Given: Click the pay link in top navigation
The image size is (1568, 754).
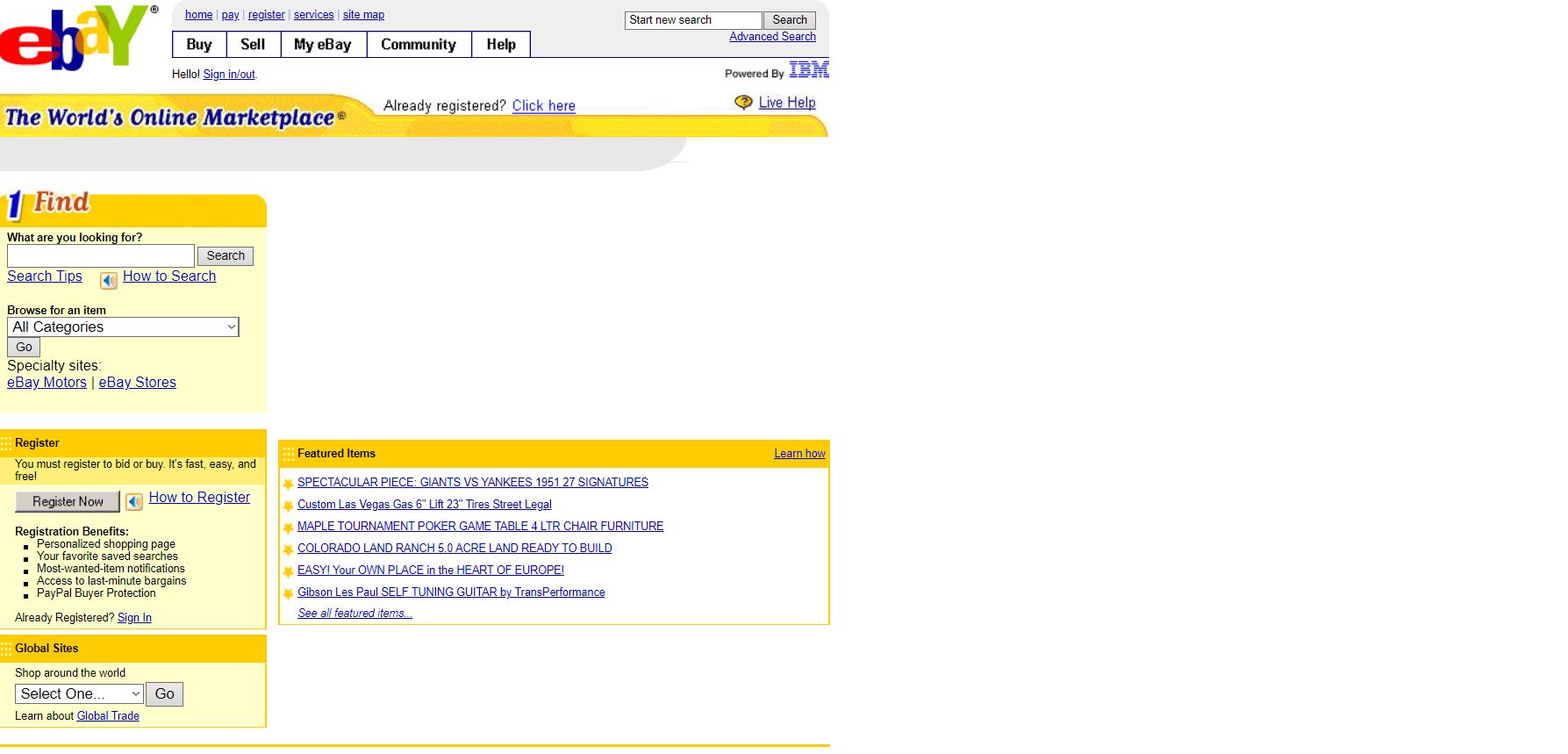Looking at the screenshot, I should pos(231,15).
